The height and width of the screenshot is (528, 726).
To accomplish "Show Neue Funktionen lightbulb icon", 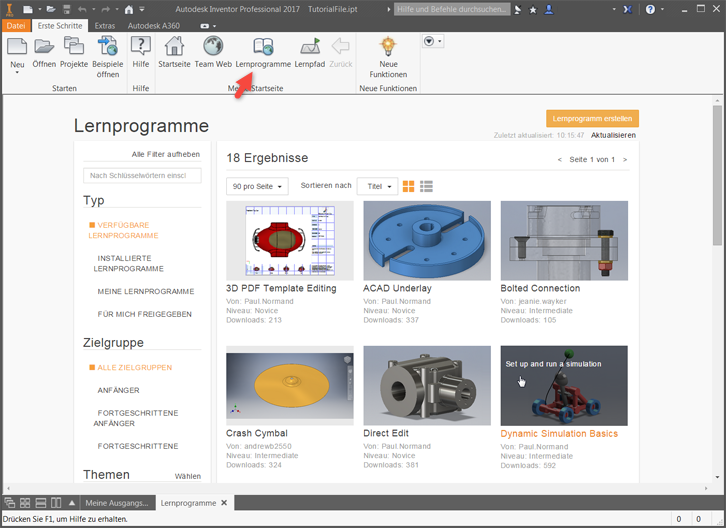I will click(388, 46).
